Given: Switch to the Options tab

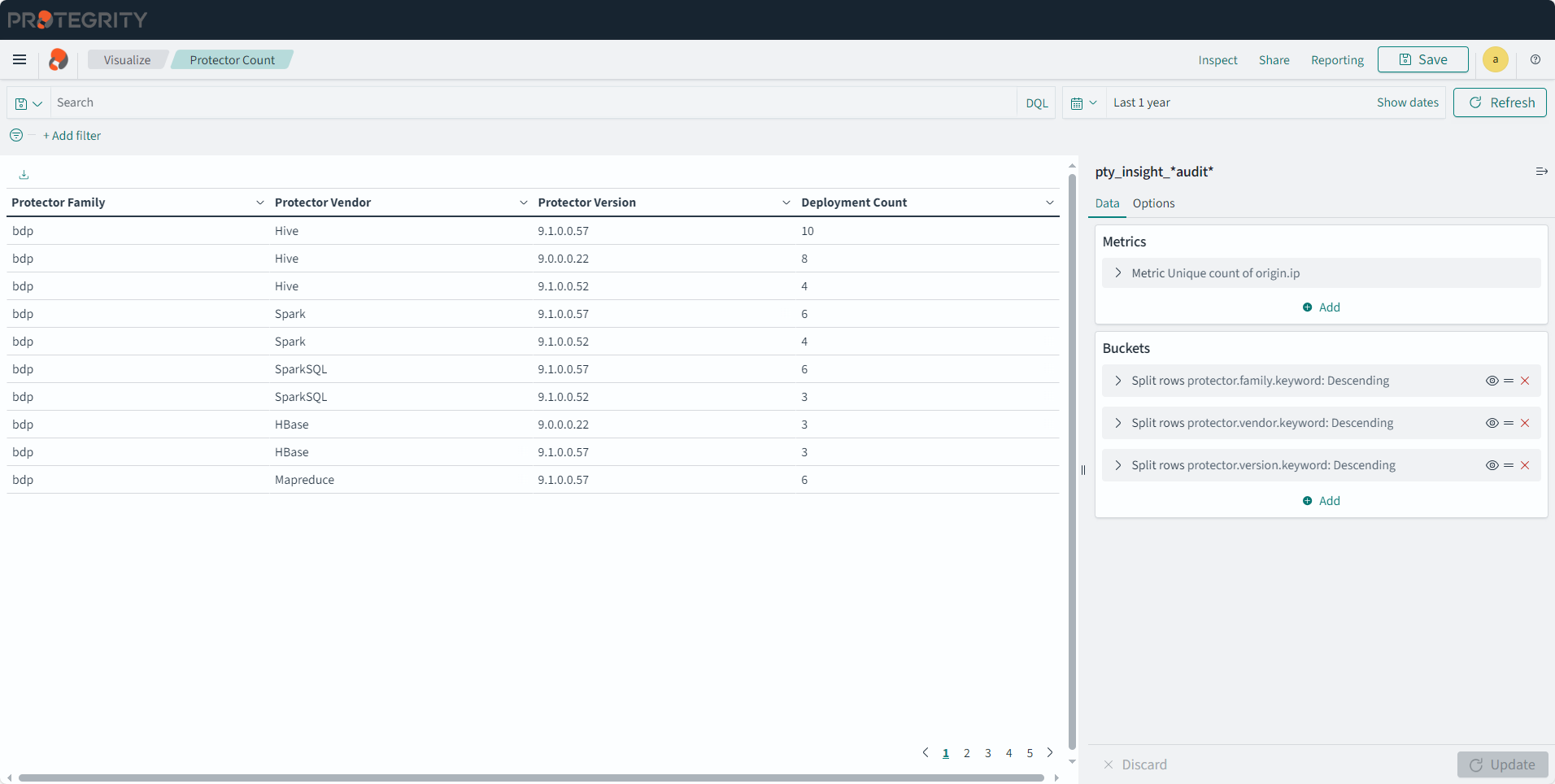Looking at the screenshot, I should click(1153, 203).
